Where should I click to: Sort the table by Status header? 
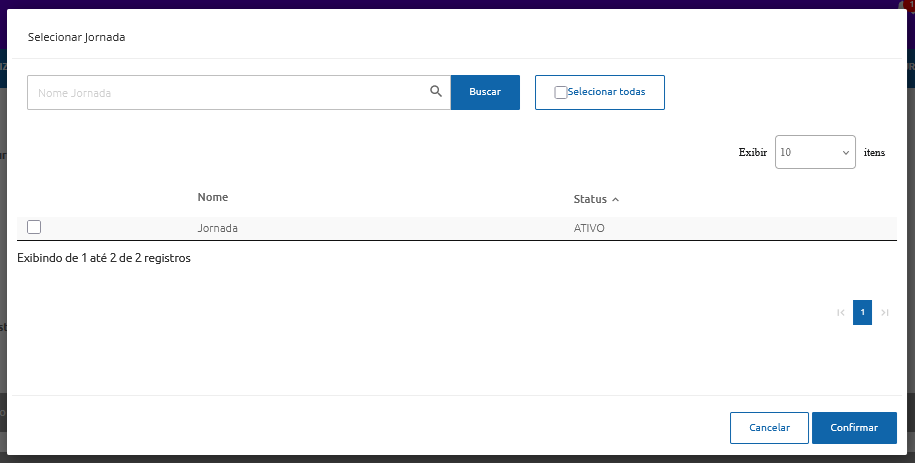pos(590,200)
